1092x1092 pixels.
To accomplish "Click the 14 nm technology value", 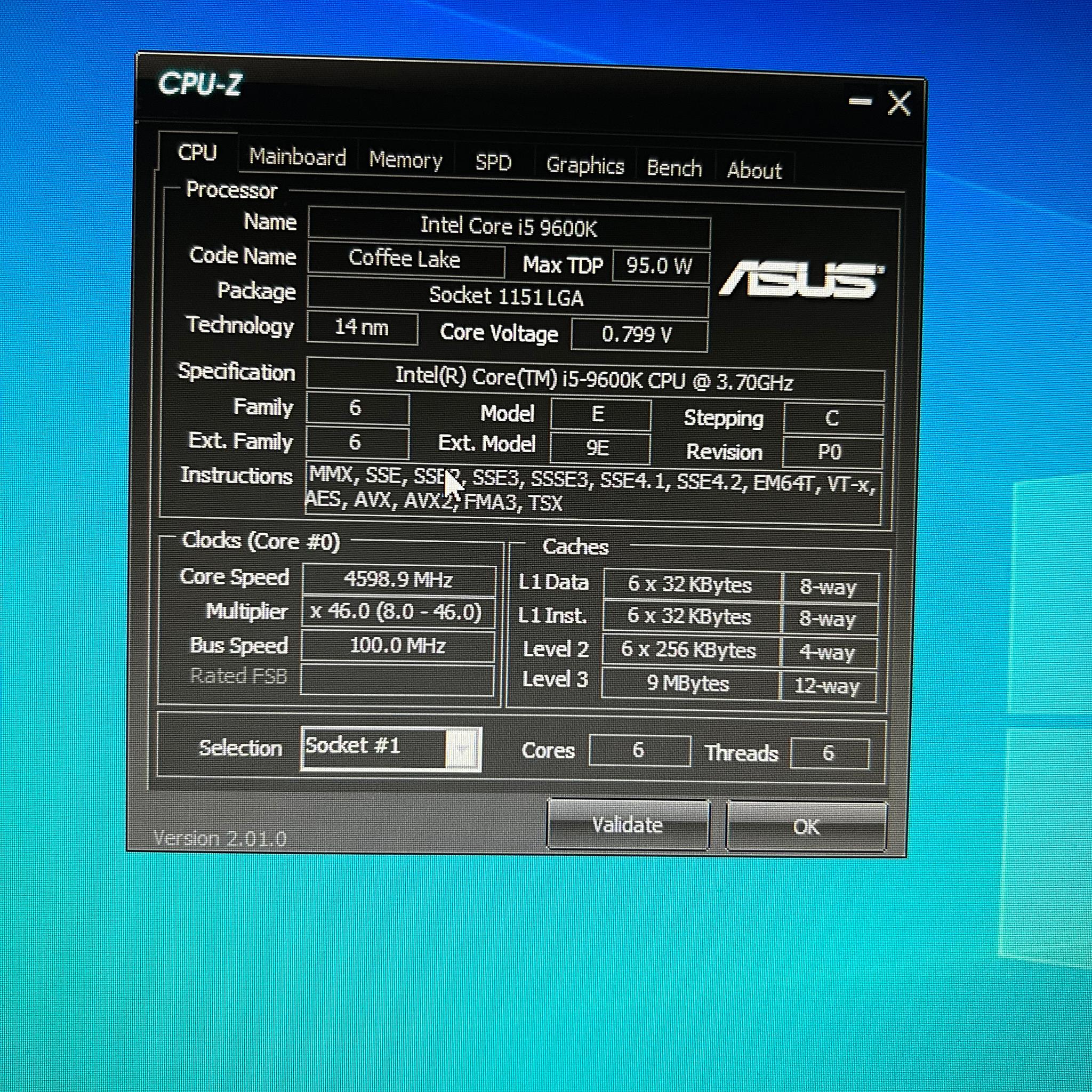I will [362, 327].
